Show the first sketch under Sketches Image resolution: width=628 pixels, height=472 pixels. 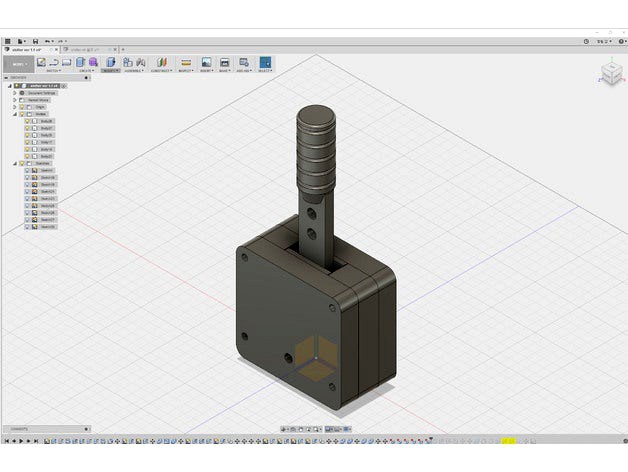pyautogui.click(x=27, y=170)
